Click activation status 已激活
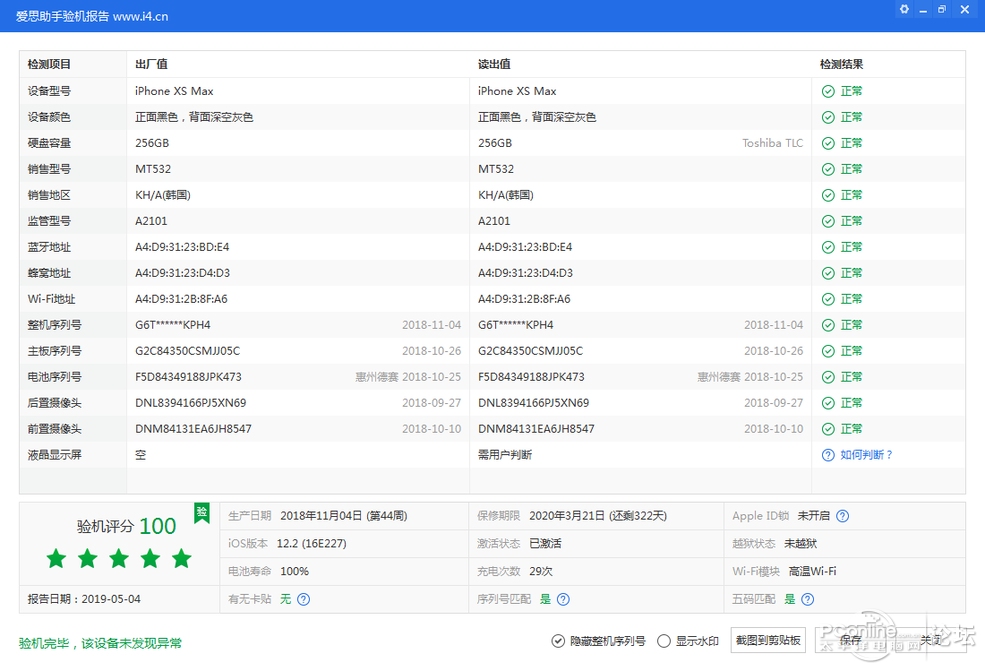The height and width of the screenshot is (671, 985). (x=545, y=543)
